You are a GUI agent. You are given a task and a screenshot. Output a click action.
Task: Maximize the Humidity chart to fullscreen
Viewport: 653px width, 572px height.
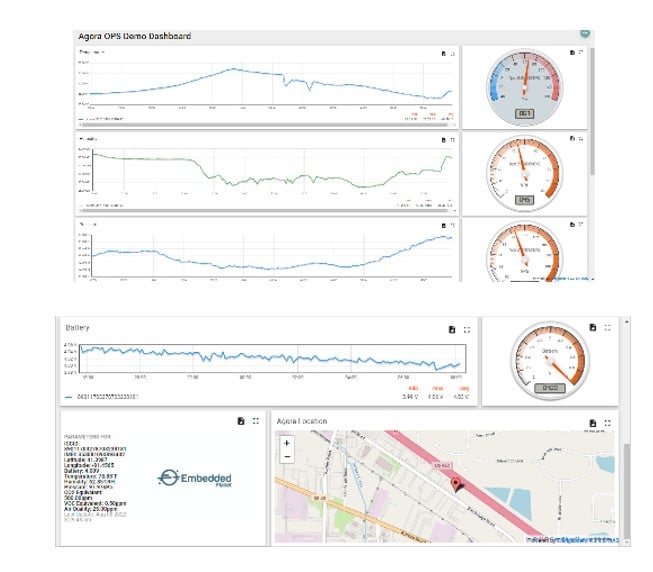pos(453,140)
